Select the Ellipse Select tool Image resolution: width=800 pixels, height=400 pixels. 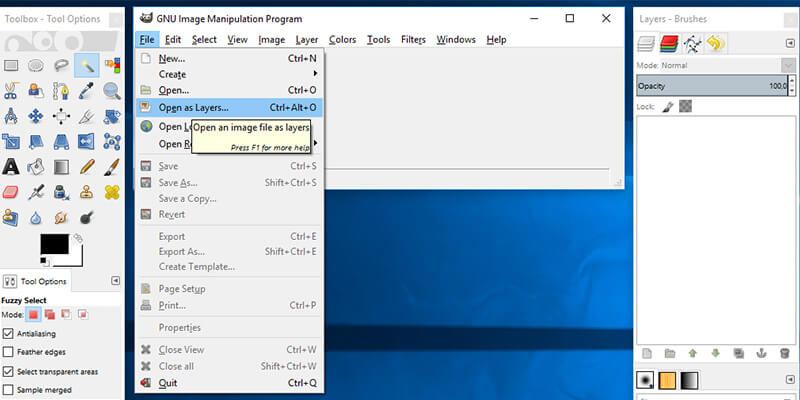coord(36,65)
